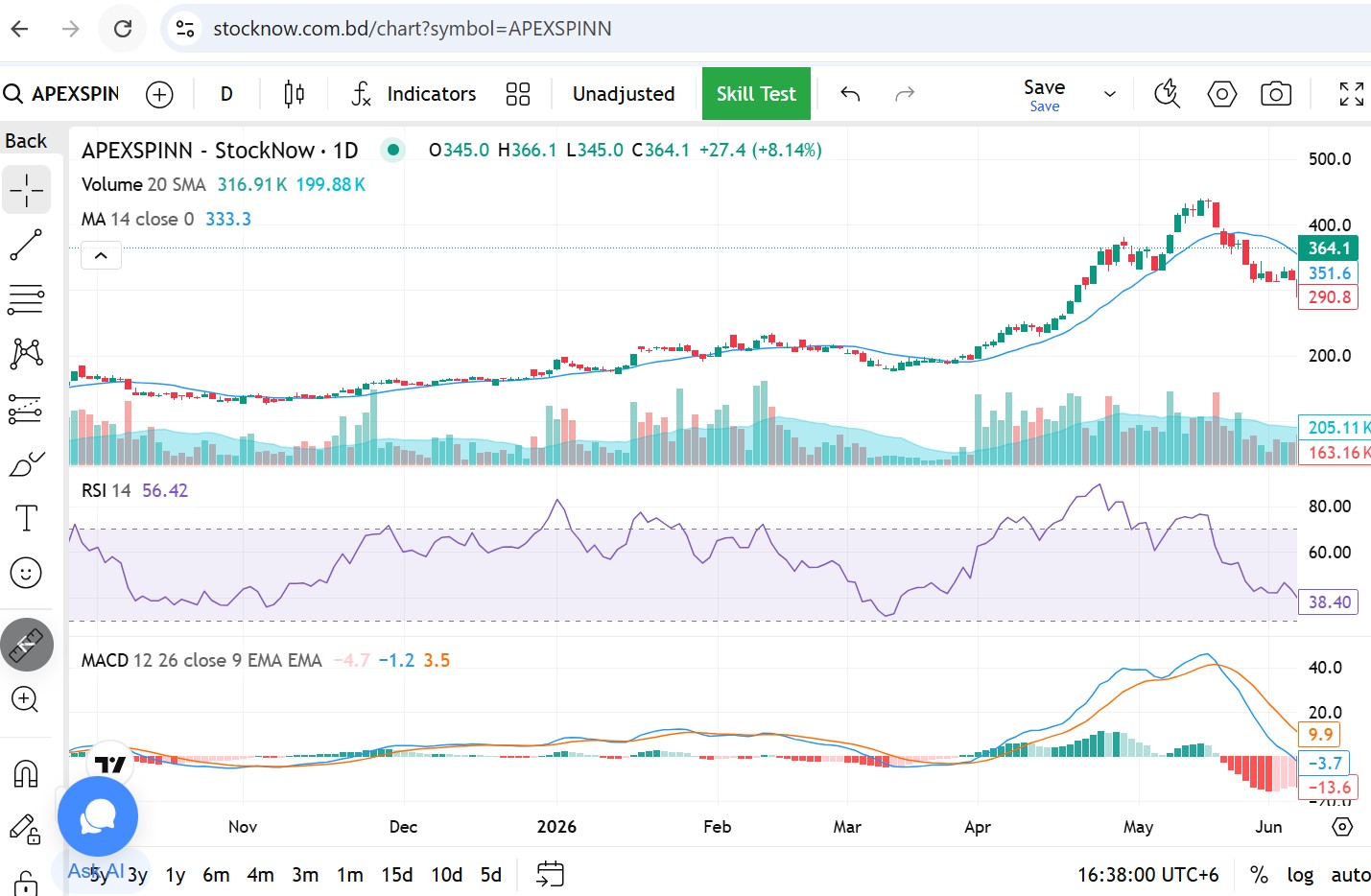Reload the stocknow page
The image size is (1371, 896).
pos(123,29)
